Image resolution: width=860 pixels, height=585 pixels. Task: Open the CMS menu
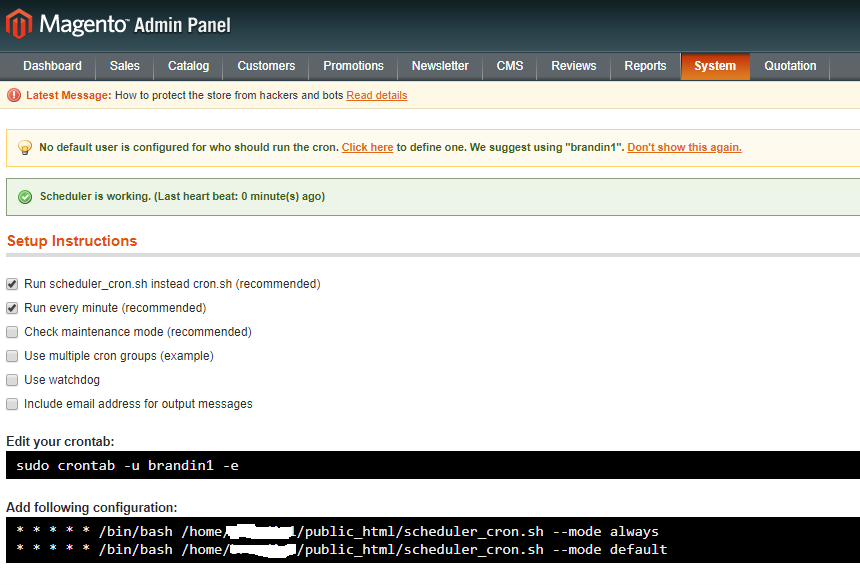[510, 66]
